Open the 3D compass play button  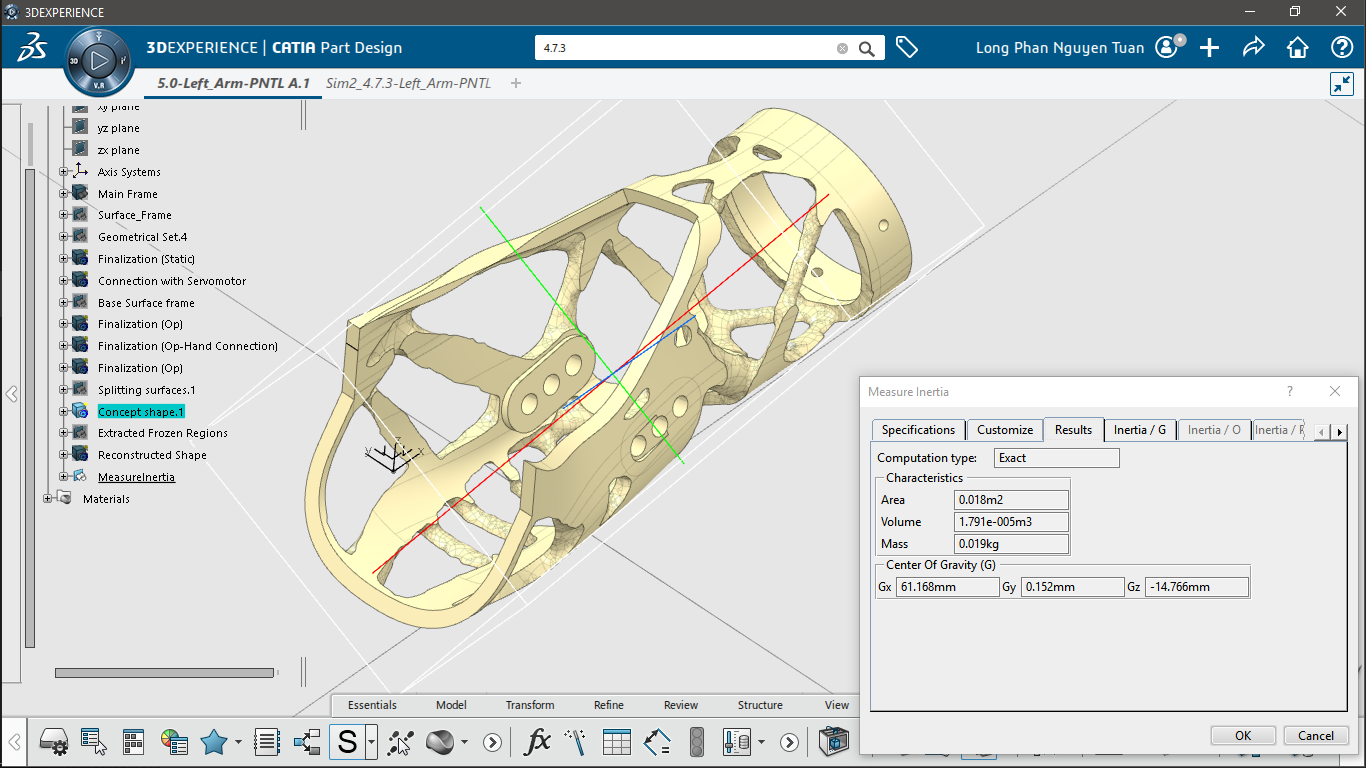click(x=98, y=62)
